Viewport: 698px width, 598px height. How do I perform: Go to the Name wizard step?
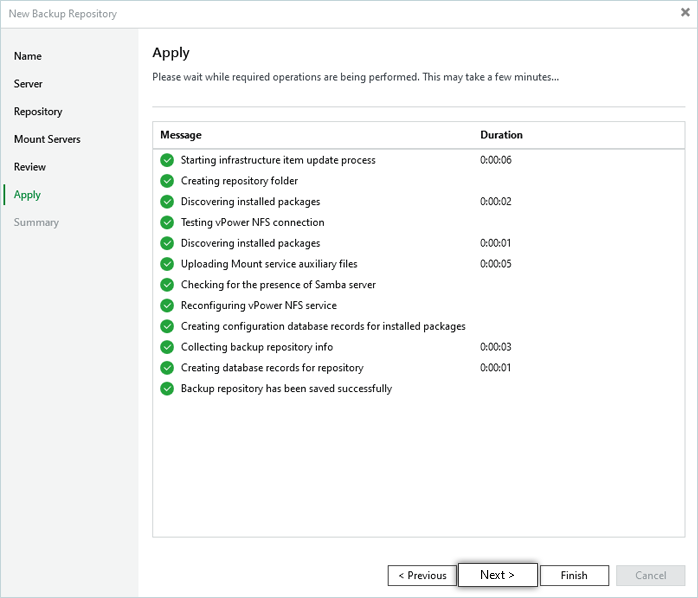[x=28, y=56]
